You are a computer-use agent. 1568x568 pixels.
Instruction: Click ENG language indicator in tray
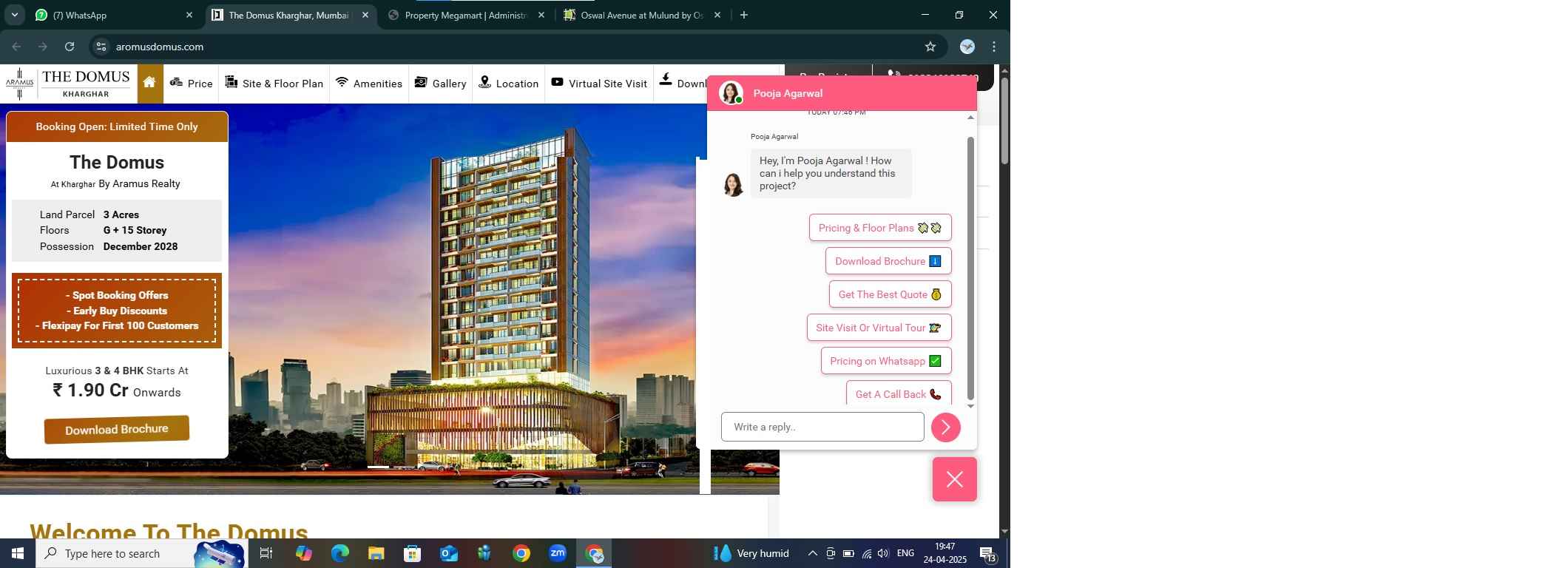[x=905, y=553]
